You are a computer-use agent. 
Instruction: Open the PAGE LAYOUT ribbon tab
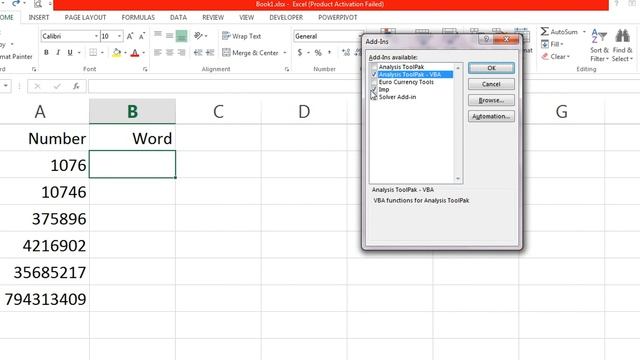click(x=85, y=18)
